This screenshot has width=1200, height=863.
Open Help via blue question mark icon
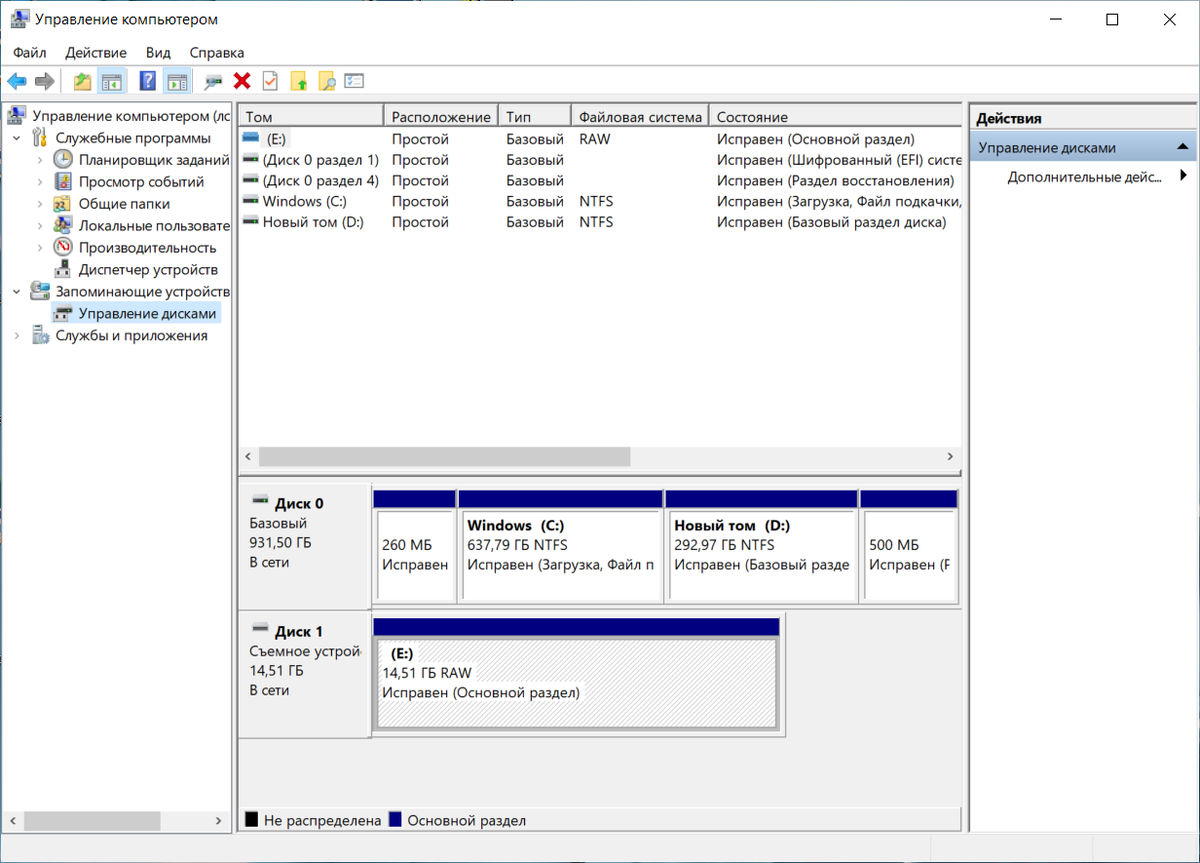pos(148,81)
